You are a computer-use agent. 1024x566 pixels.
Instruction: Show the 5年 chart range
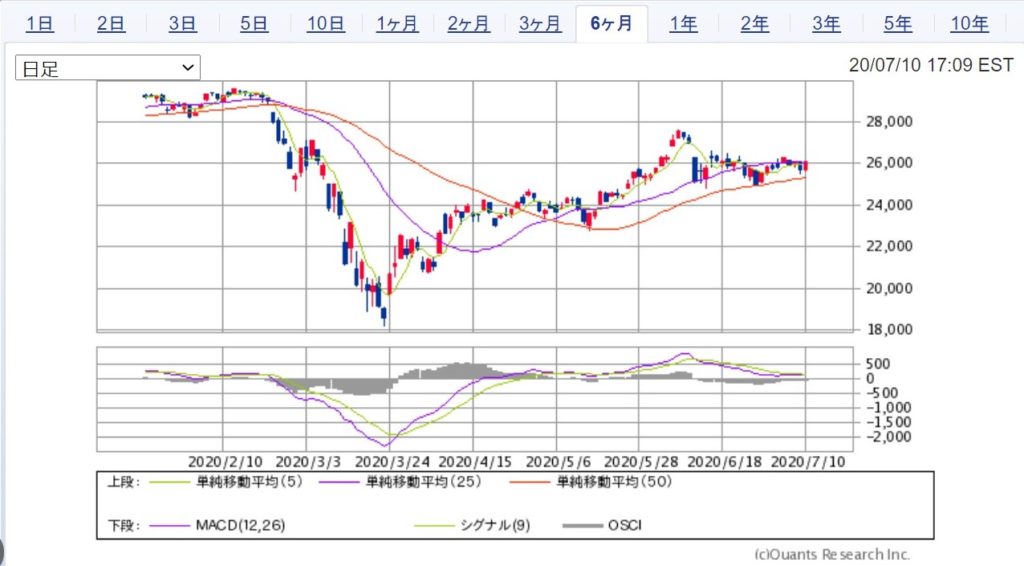[898, 25]
